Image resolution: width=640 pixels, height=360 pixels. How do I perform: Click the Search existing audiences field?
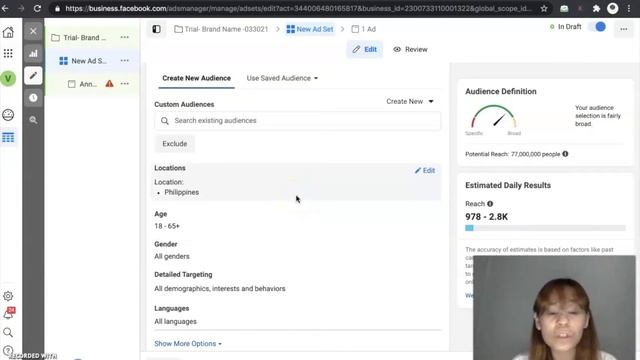pos(298,120)
